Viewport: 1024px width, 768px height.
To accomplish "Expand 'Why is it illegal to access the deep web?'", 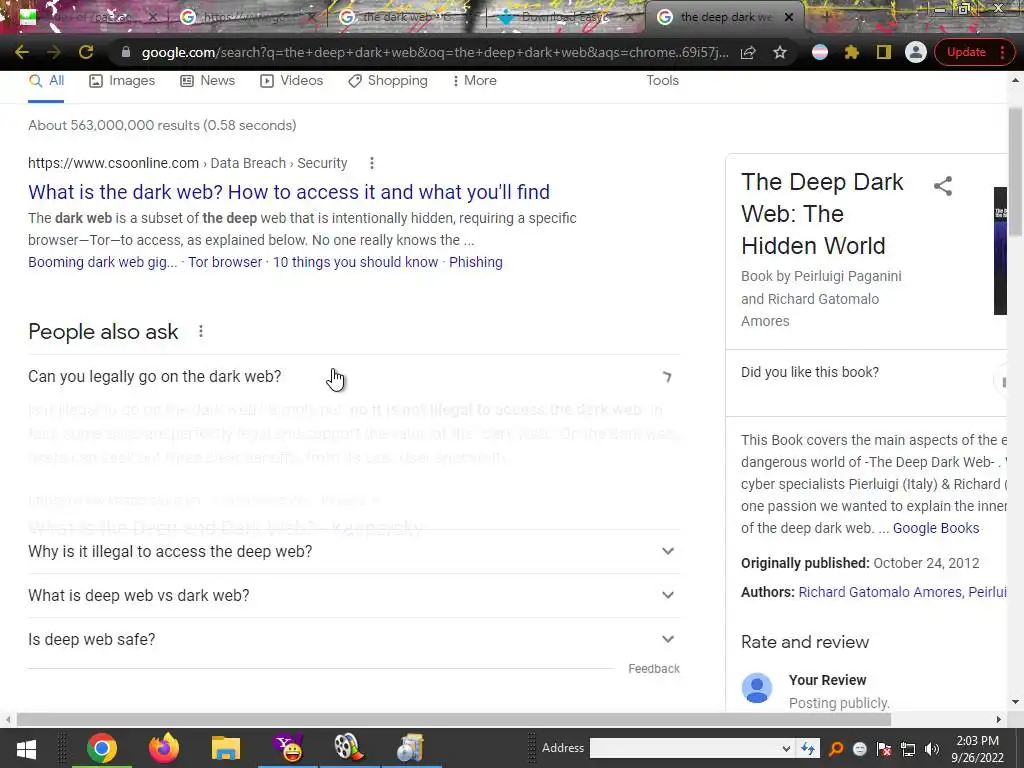I will [x=353, y=551].
